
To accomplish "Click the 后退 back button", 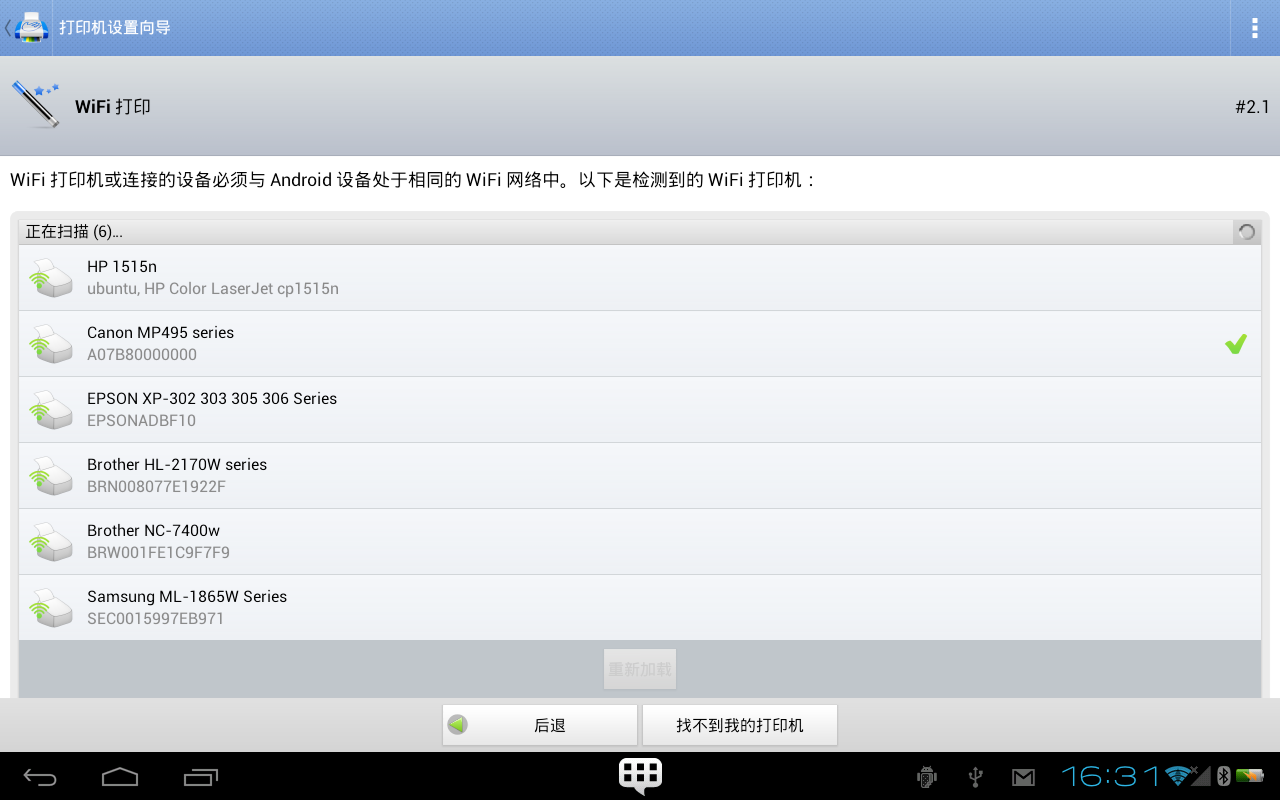I will 540,725.
